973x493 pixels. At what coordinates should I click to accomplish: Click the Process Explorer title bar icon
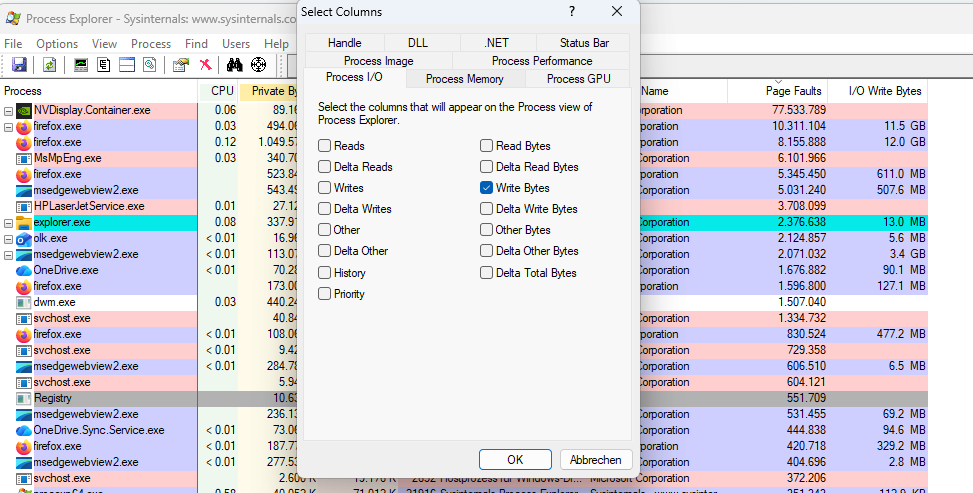pos(12,19)
